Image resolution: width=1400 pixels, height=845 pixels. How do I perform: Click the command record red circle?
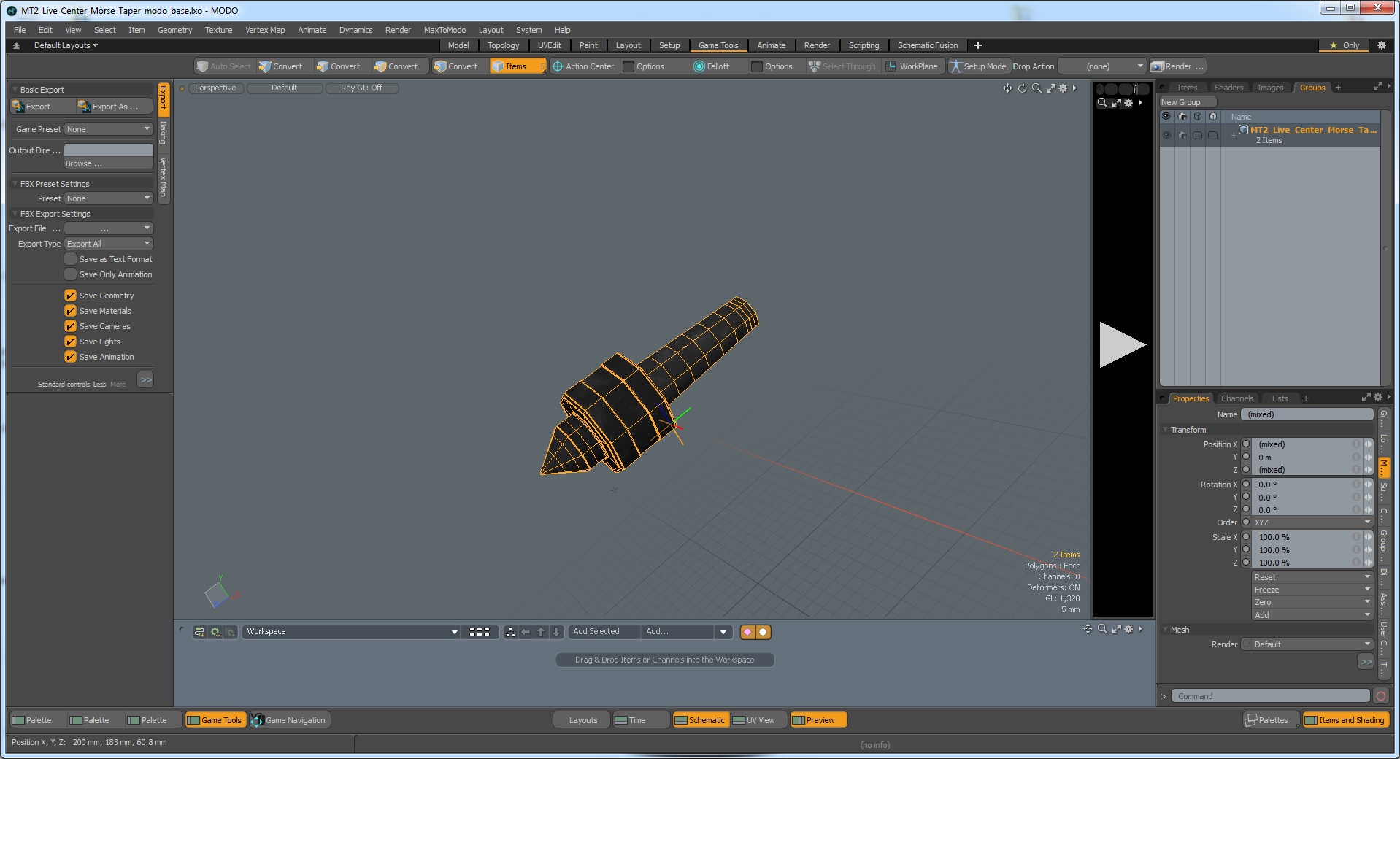click(x=1381, y=696)
